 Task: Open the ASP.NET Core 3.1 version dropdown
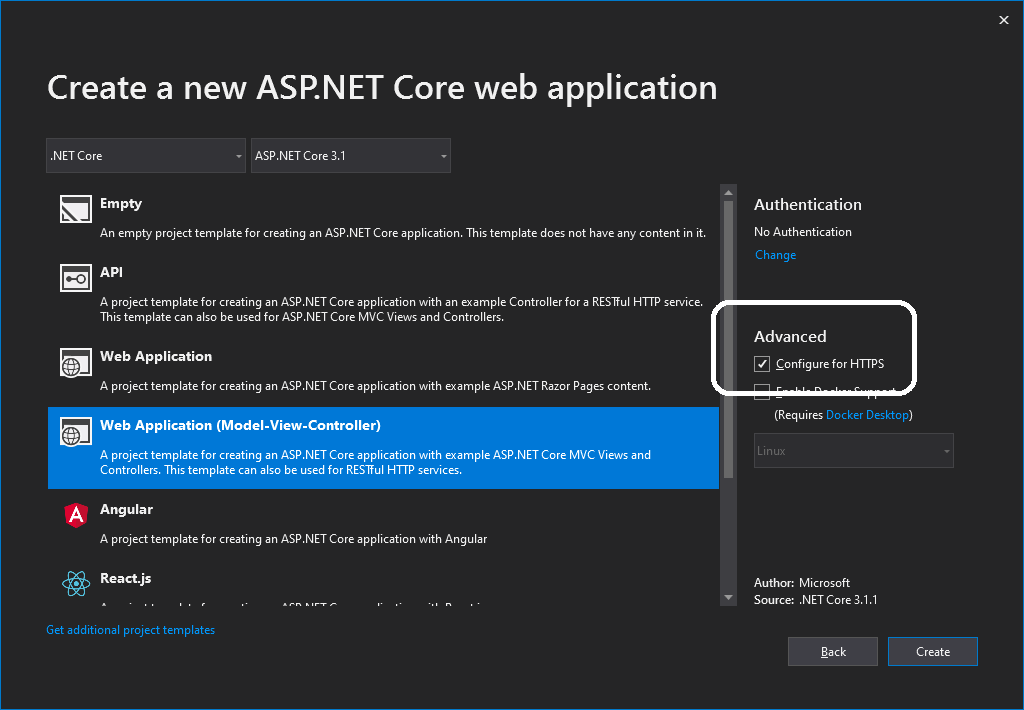point(351,155)
